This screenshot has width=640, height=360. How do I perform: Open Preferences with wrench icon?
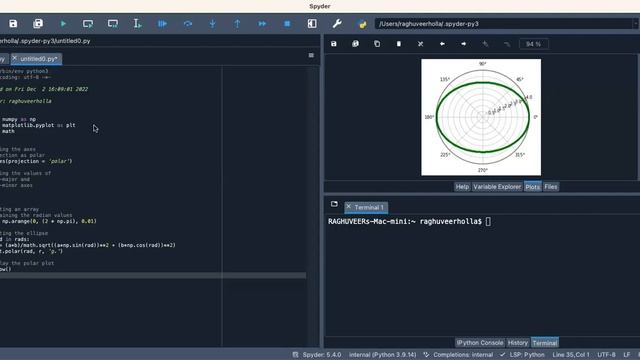click(x=337, y=24)
